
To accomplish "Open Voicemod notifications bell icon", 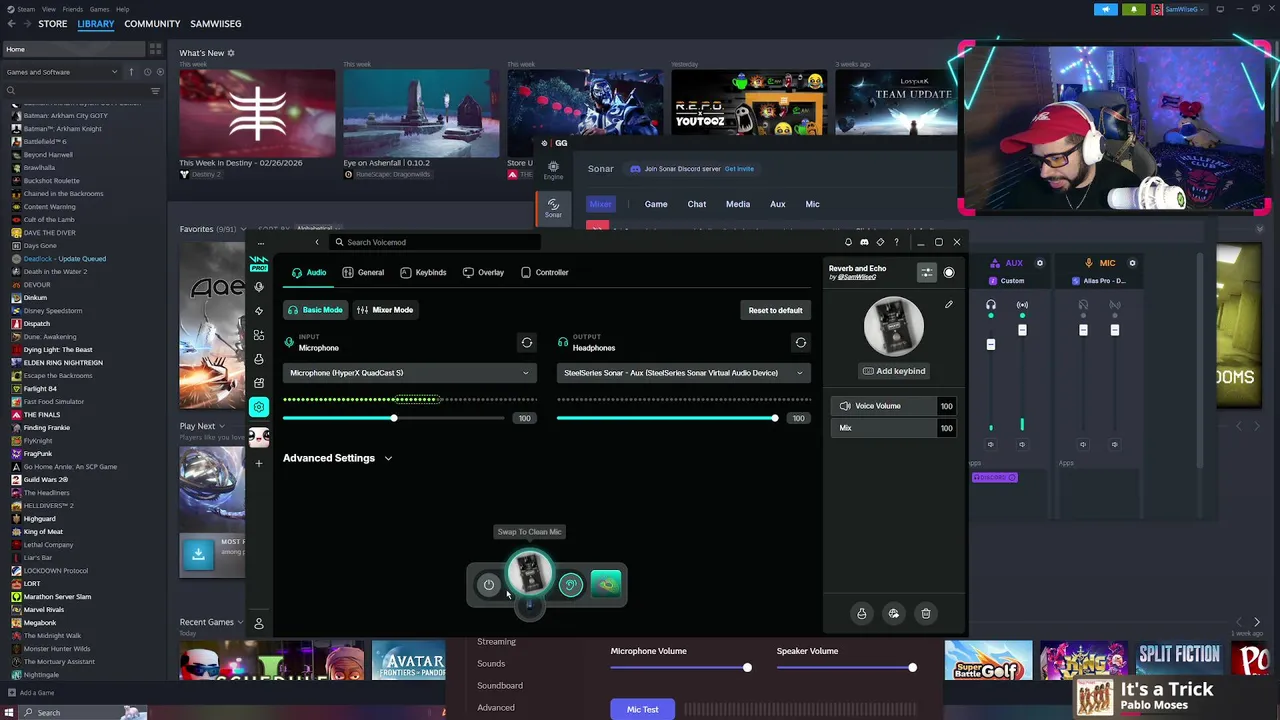I will click(x=848, y=242).
